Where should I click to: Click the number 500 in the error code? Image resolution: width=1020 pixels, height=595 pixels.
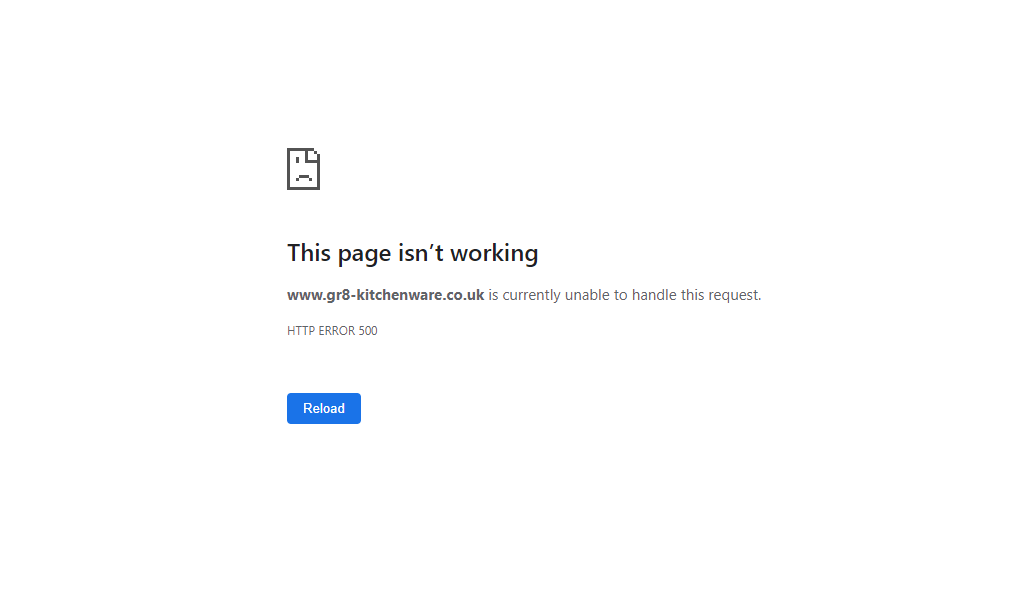pos(368,331)
